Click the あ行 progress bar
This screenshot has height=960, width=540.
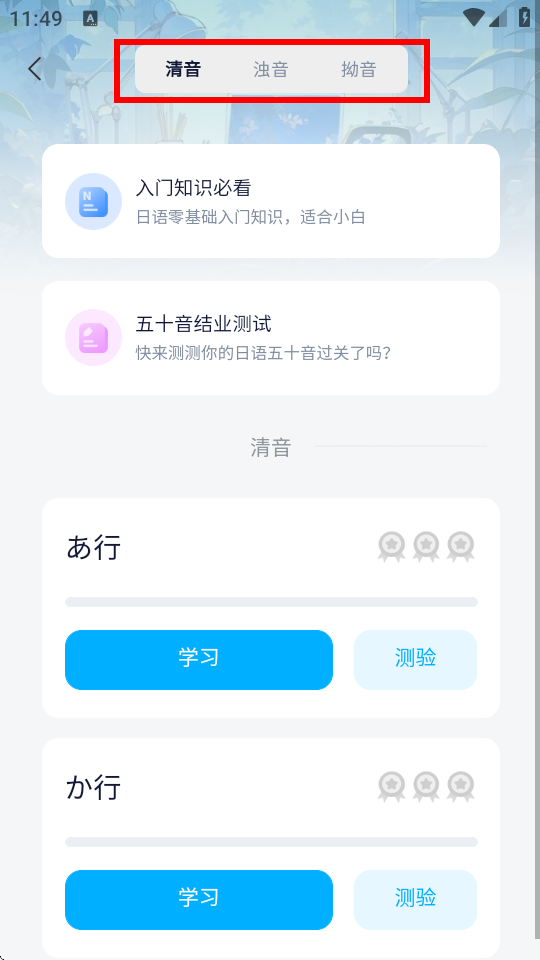click(271, 602)
